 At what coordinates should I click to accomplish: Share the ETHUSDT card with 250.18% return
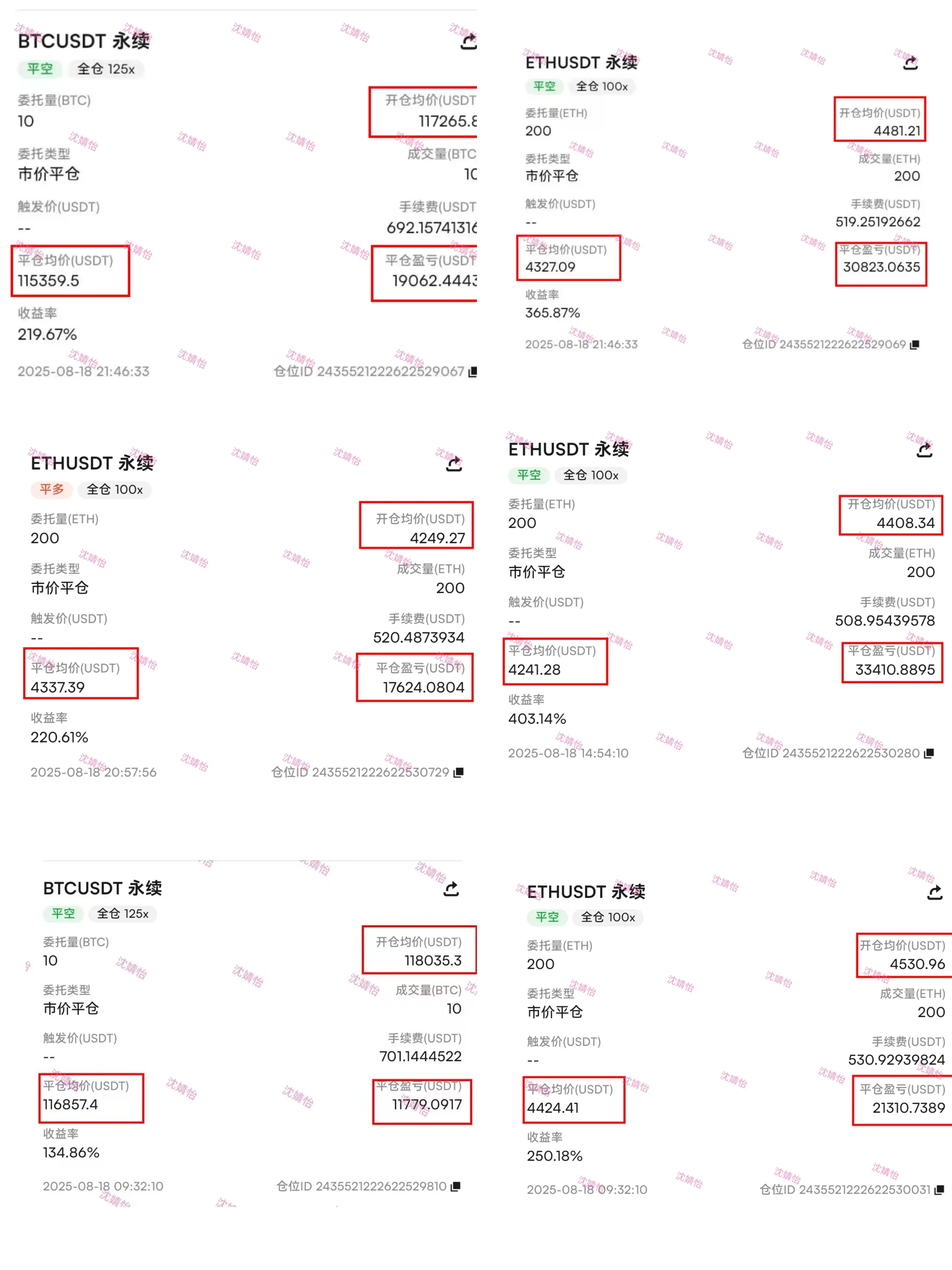pyautogui.click(x=935, y=892)
